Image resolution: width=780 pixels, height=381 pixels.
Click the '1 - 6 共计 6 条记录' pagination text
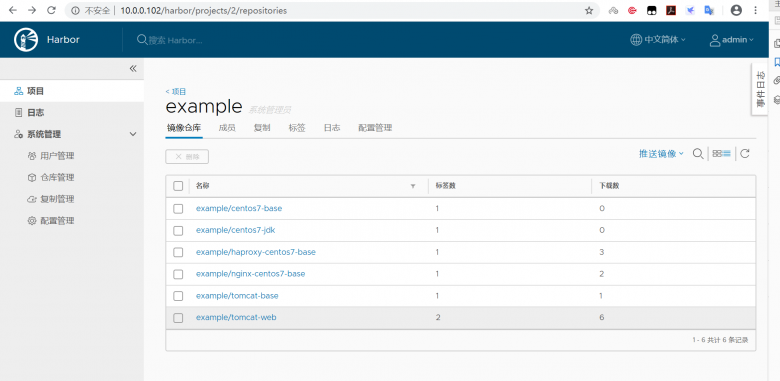tap(720, 340)
